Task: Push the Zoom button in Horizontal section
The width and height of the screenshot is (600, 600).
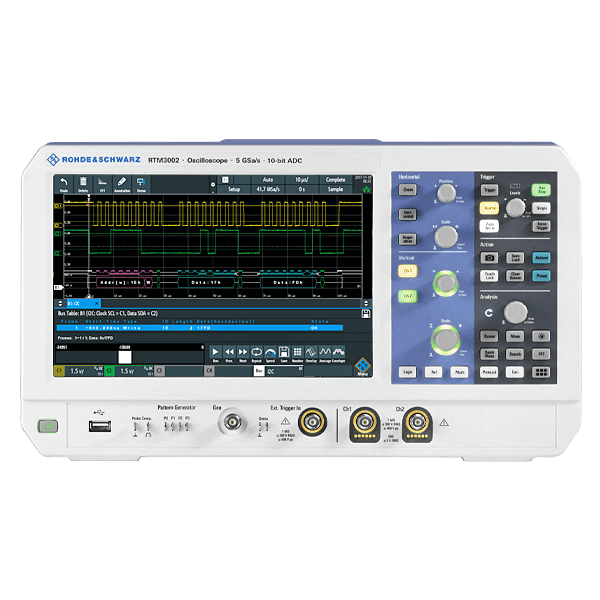Action: pos(408,190)
